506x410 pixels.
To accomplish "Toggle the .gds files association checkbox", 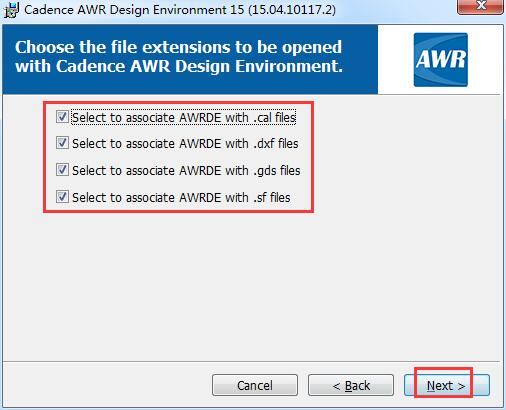I will click(x=62, y=170).
